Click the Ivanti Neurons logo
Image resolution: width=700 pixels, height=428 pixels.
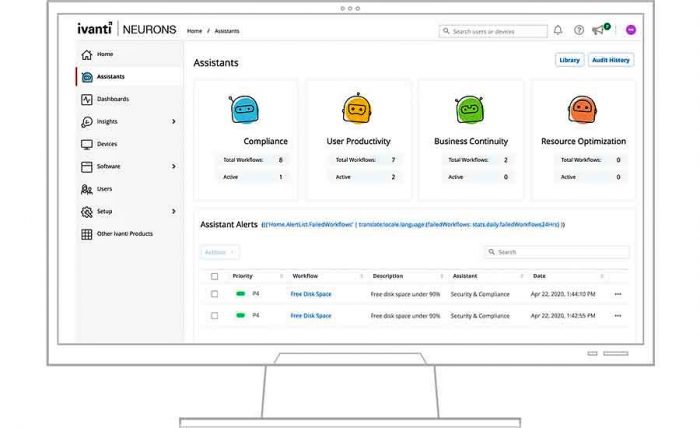pyautogui.click(x=126, y=29)
